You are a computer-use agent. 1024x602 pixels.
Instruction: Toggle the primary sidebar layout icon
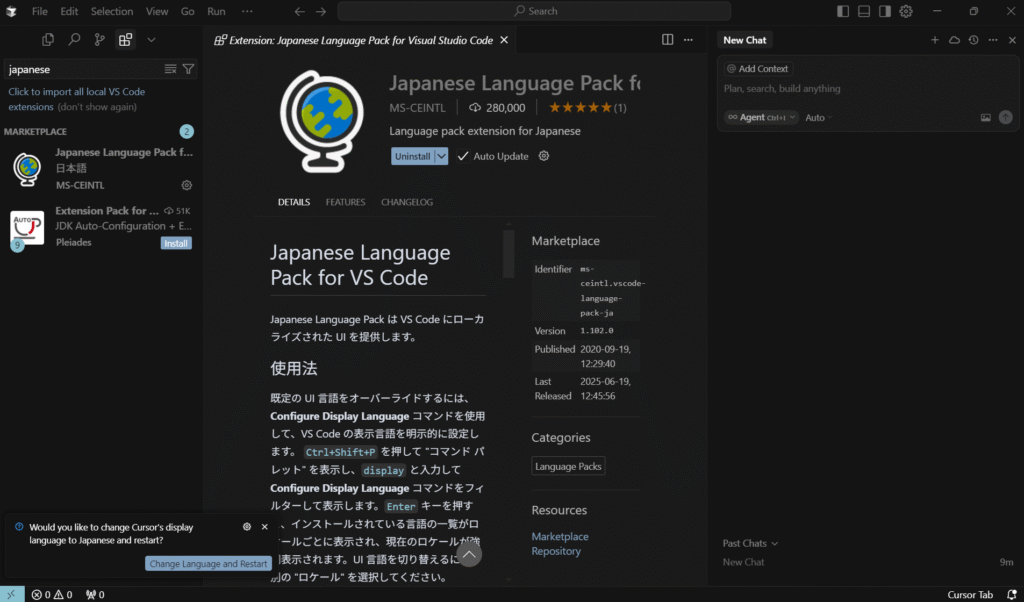[843, 11]
